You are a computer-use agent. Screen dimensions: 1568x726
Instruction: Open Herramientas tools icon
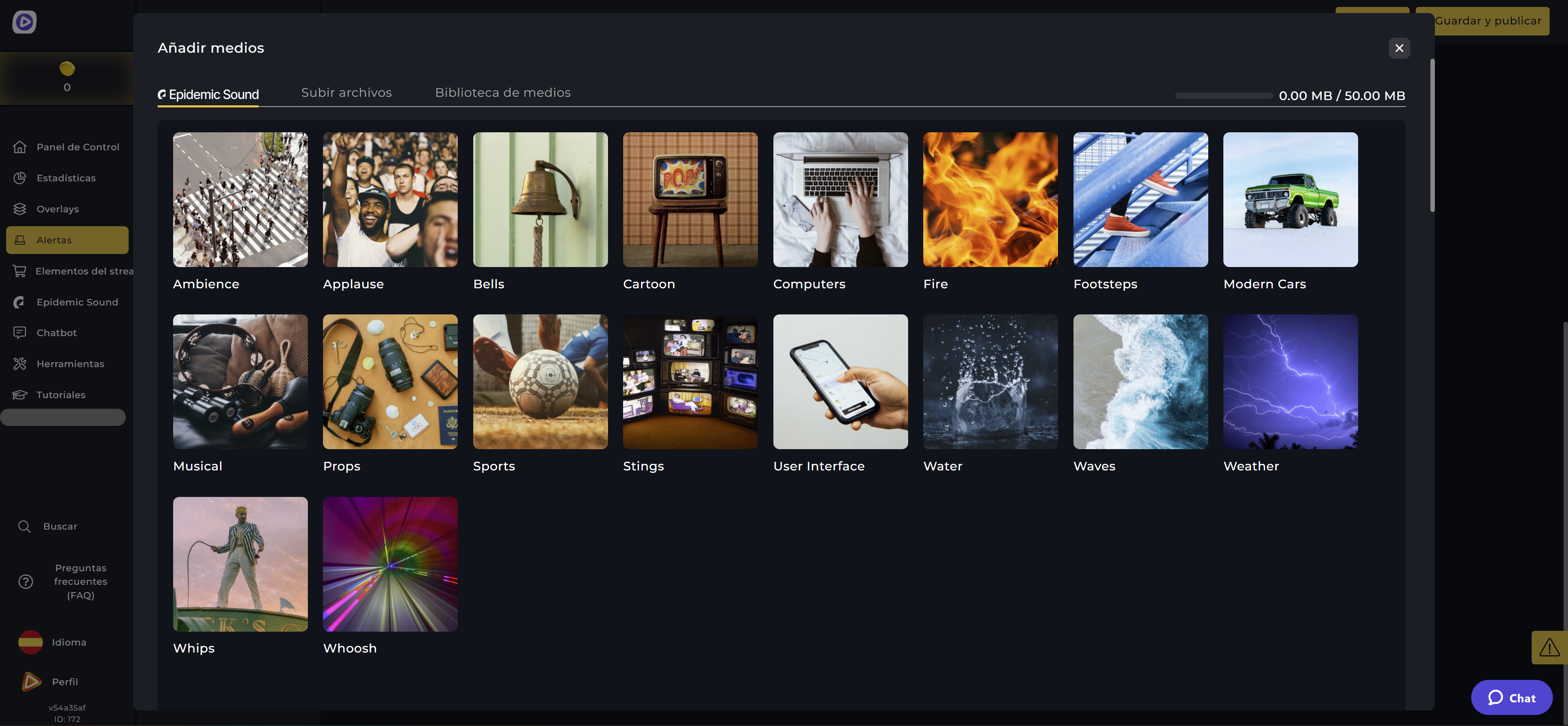click(x=20, y=364)
